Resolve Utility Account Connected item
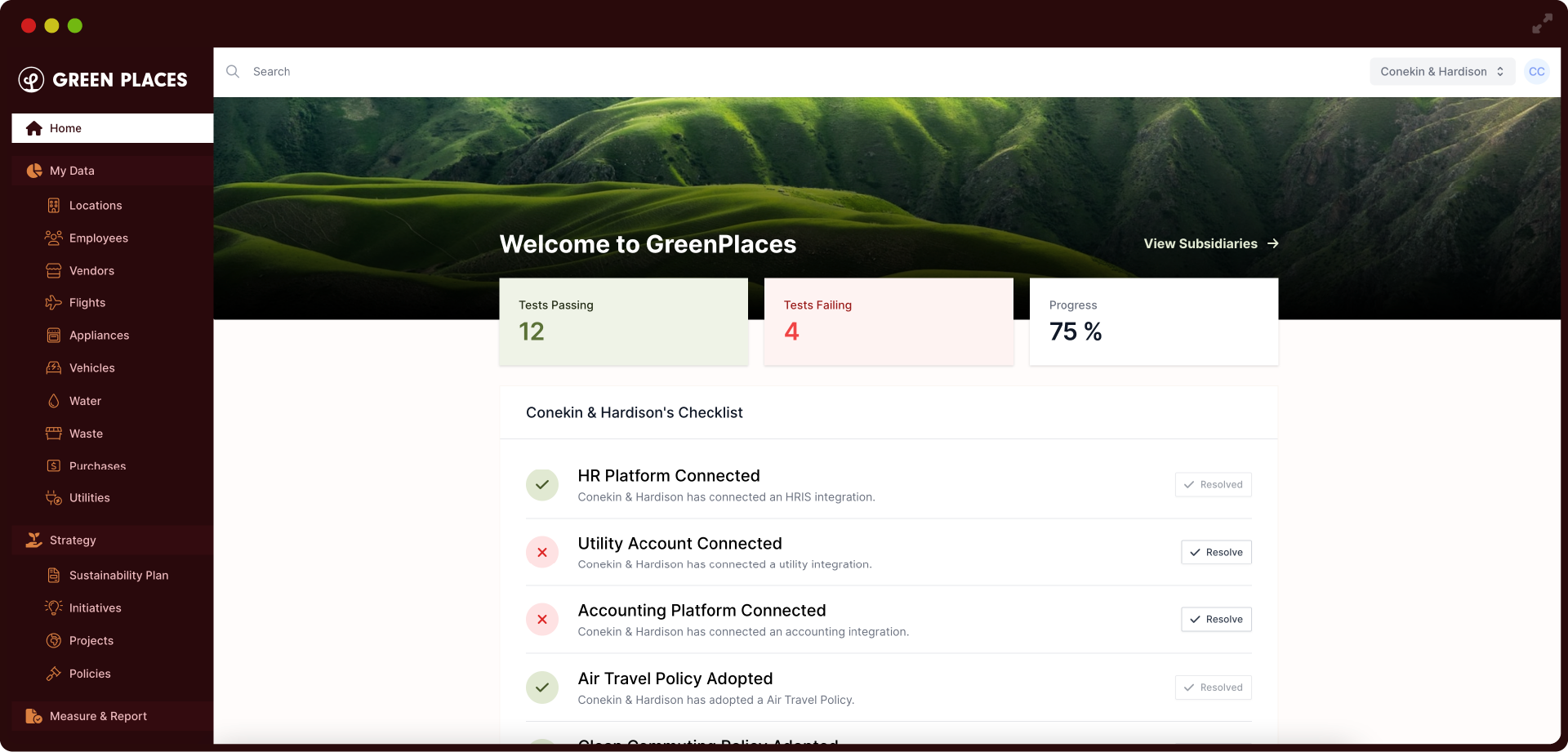1568x752 pixels. pyautogui.click(x=1216, y=553)
